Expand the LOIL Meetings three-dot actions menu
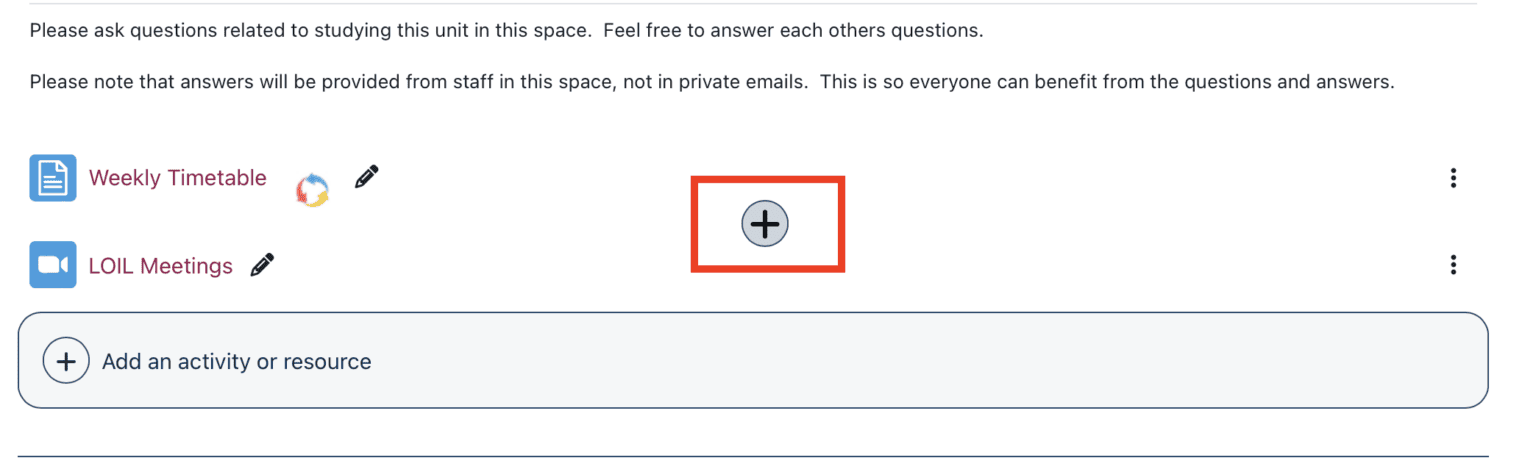Screen dimensions: 1536x469 1452,265
